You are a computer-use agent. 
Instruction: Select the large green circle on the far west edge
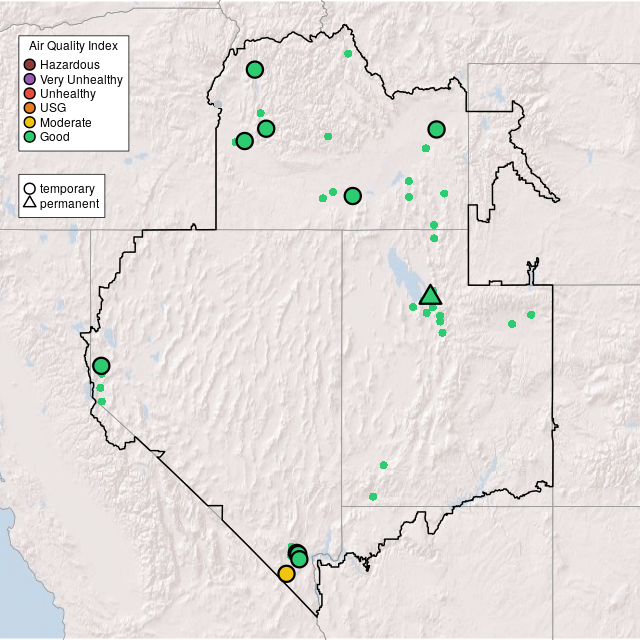101,366
